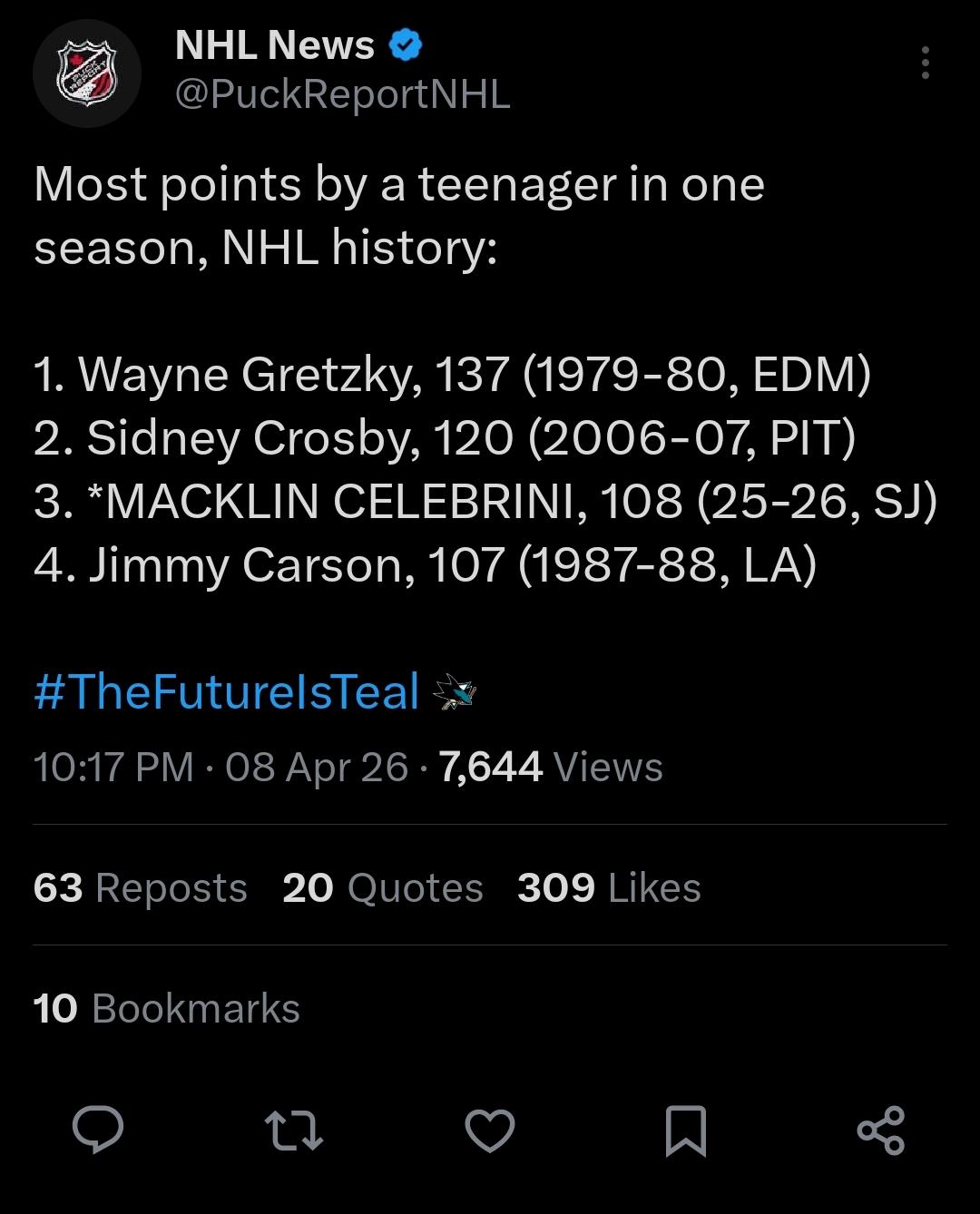Open the reply speech bubble icon

coord(98,1131)
